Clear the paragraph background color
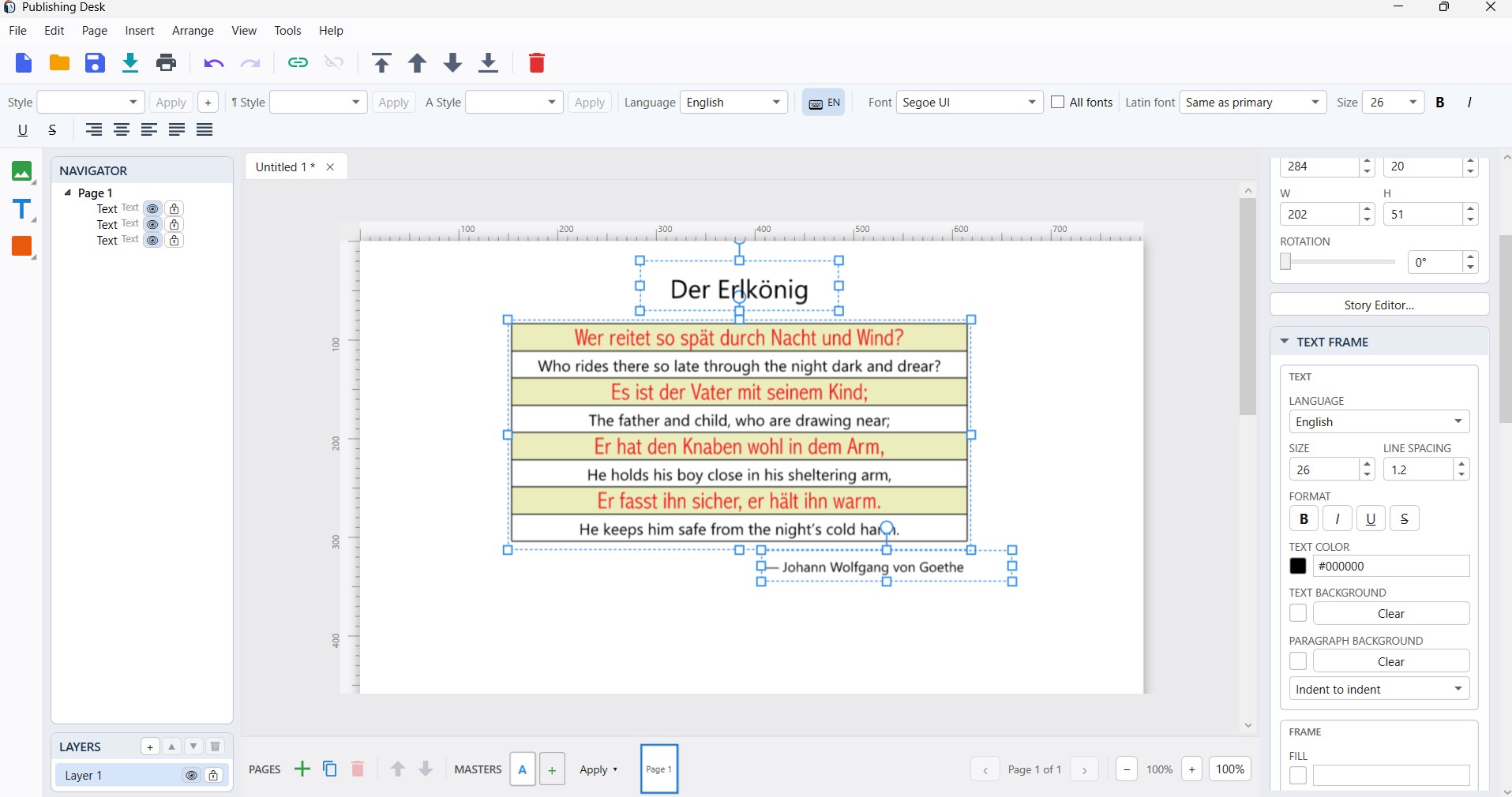 (1391, 661)
